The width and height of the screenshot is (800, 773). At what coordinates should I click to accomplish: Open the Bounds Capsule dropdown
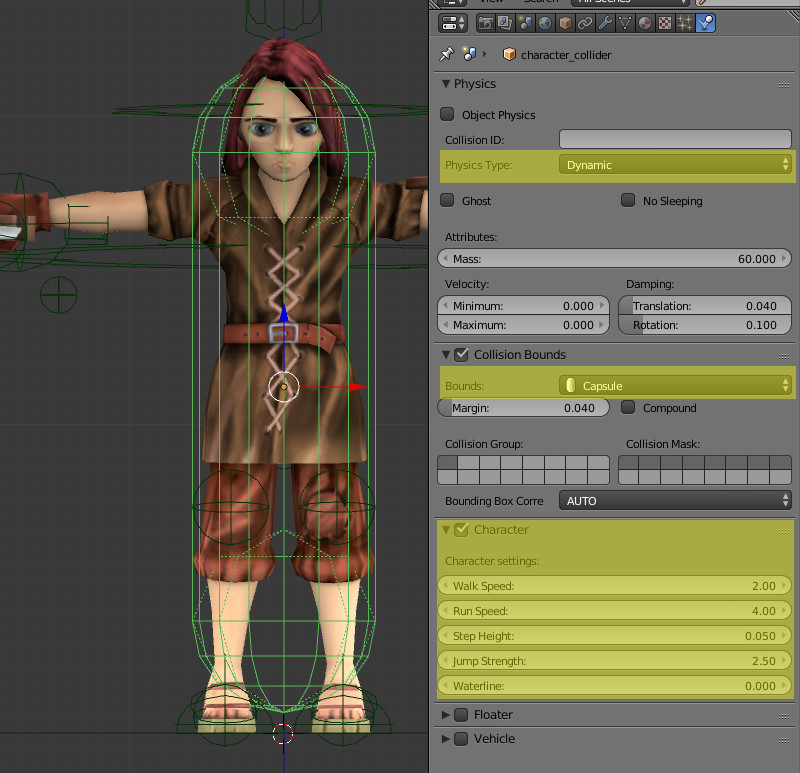[675, 385]
